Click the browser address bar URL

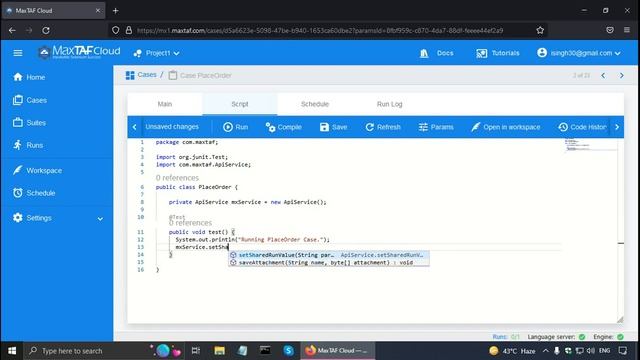tap(320, 31)
